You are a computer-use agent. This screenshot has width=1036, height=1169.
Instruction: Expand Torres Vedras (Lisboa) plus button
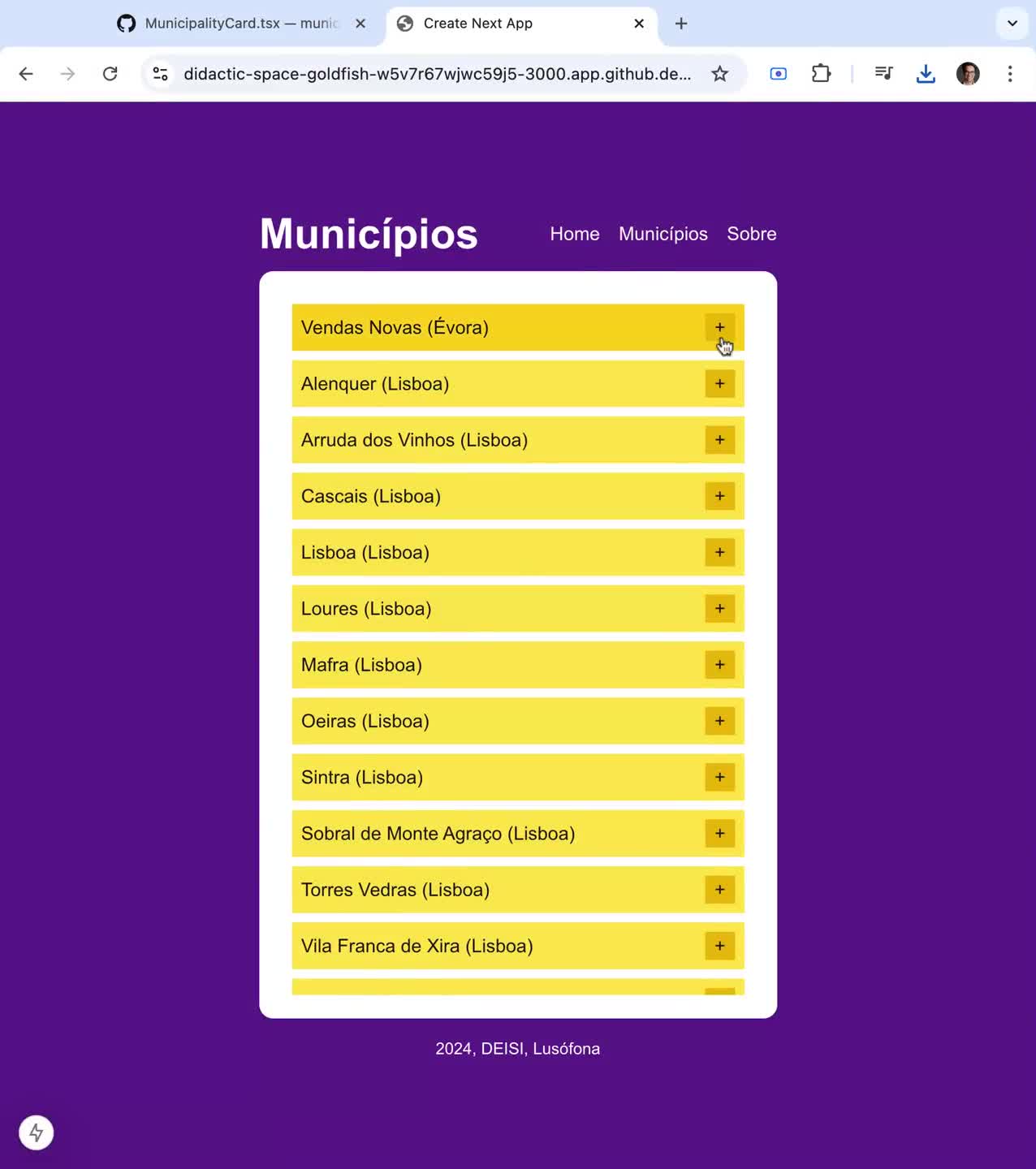point(719,889)
